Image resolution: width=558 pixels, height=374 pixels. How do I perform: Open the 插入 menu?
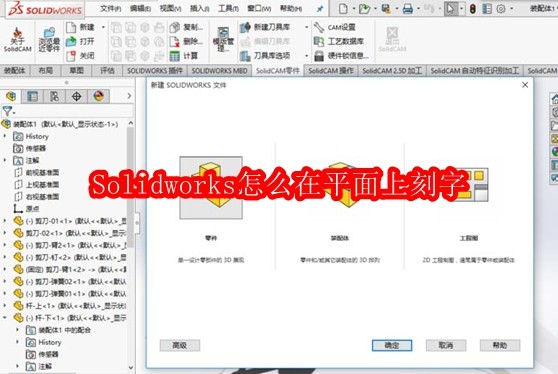click(200, 9)
